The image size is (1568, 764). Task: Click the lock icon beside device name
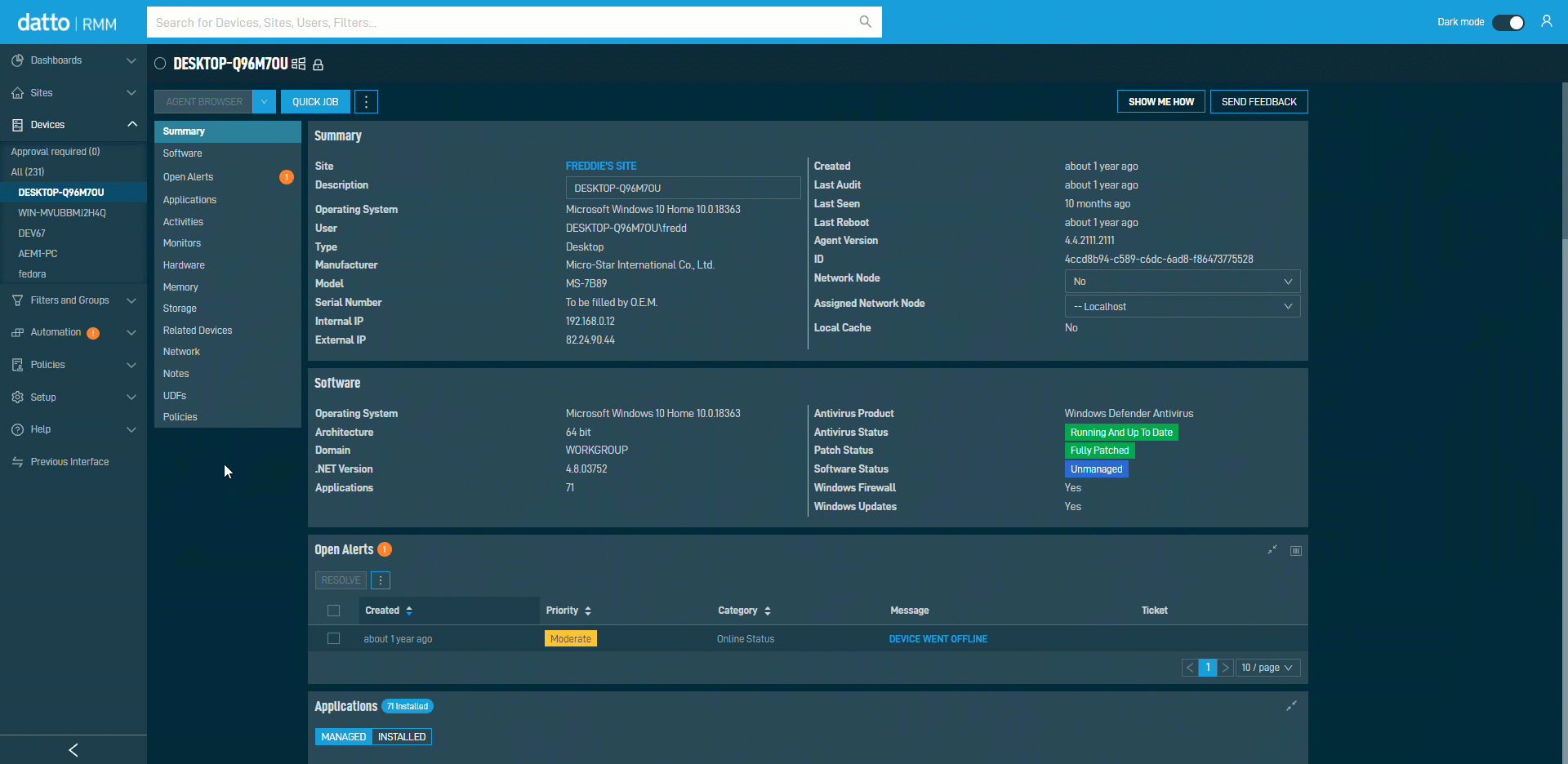[x=318, y=64]
